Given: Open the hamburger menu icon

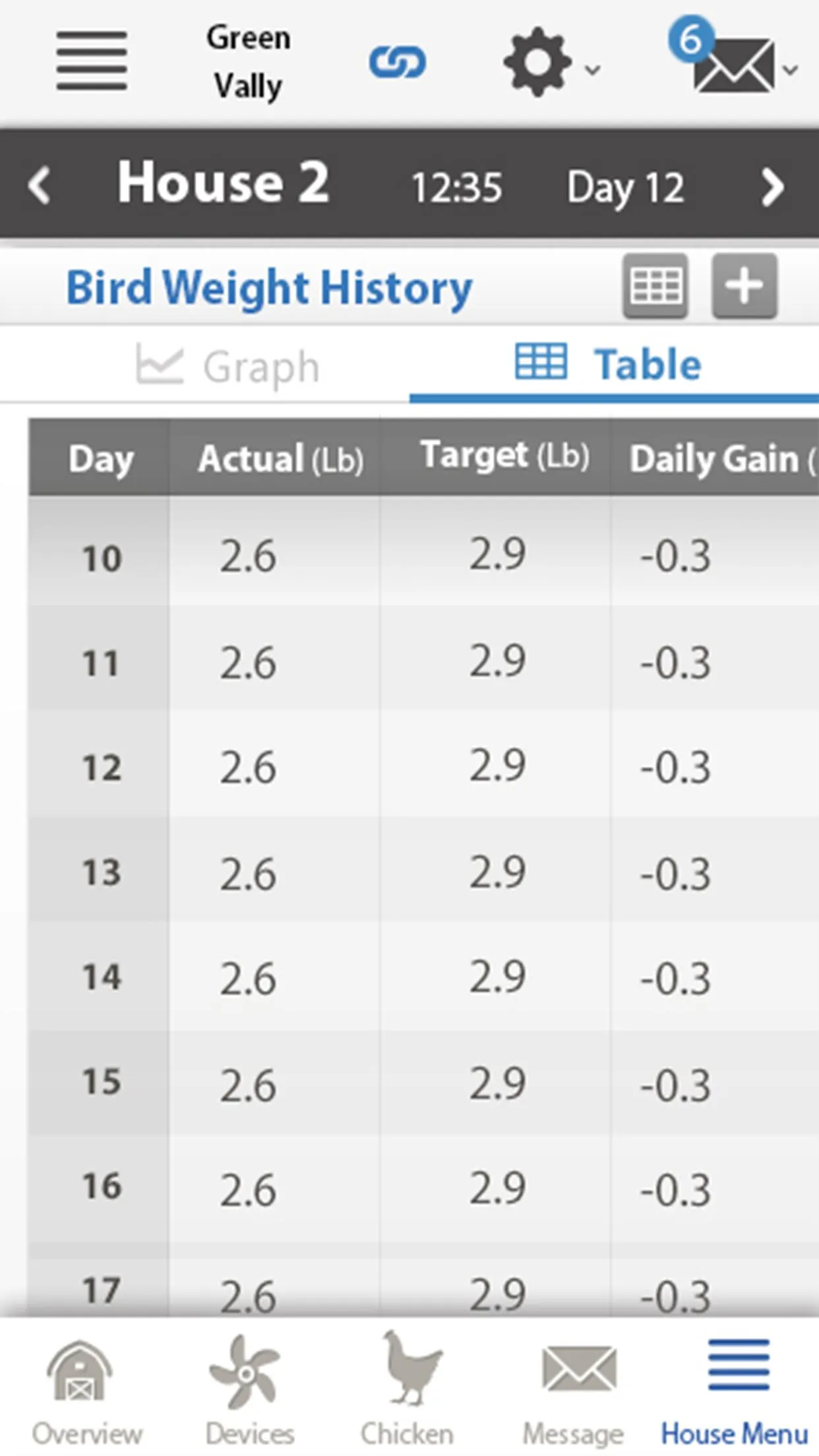Looking at the screenshot, I should tap(92, 60).
